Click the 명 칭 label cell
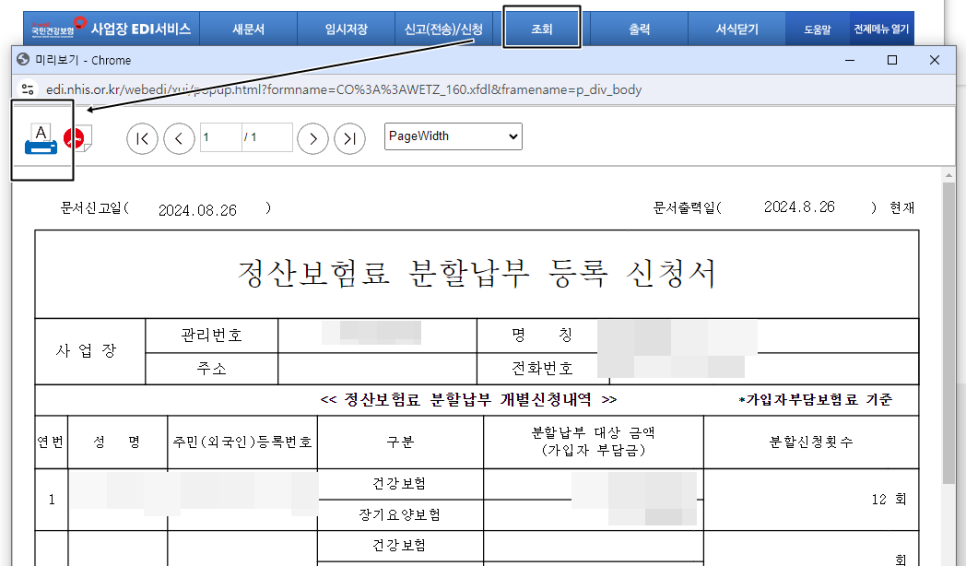The height and width of the screenshot is (566, 966). pyautogui.click(x=542, y=336)
